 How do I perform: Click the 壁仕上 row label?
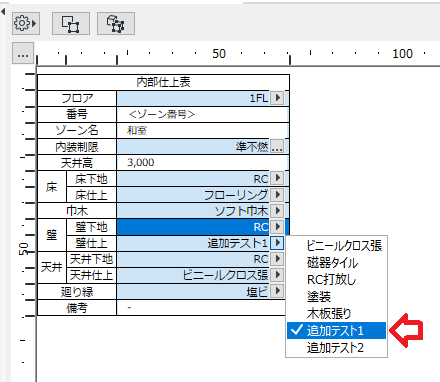(x=91, y=243)
